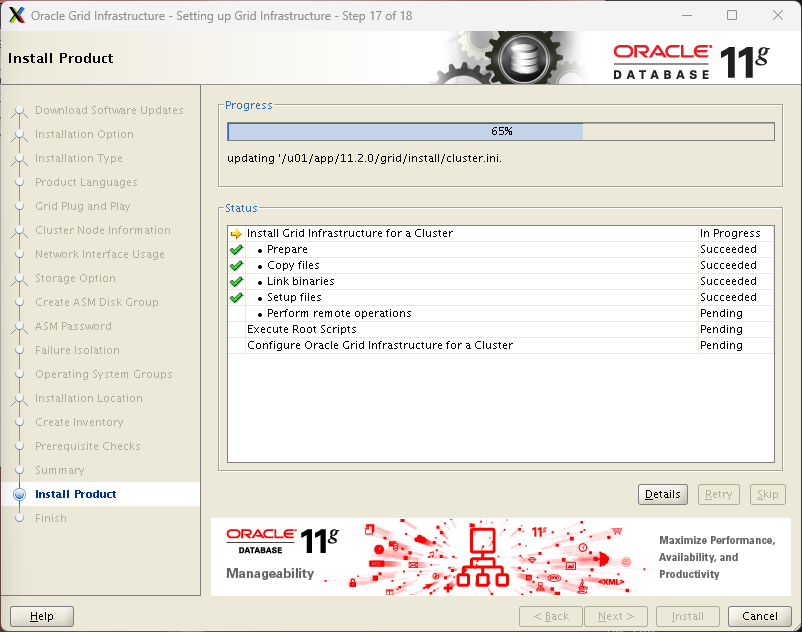Screen dimensions: 802x632
Task: Select ASM Password step
Action: (x=73, y=326)
